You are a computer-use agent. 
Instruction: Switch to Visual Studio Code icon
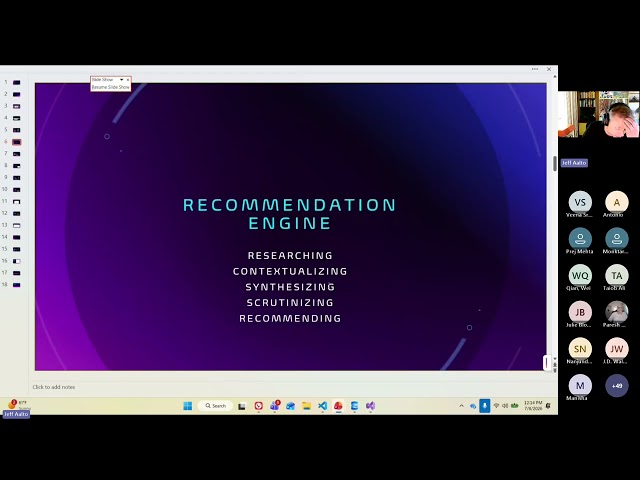point(322,406)
